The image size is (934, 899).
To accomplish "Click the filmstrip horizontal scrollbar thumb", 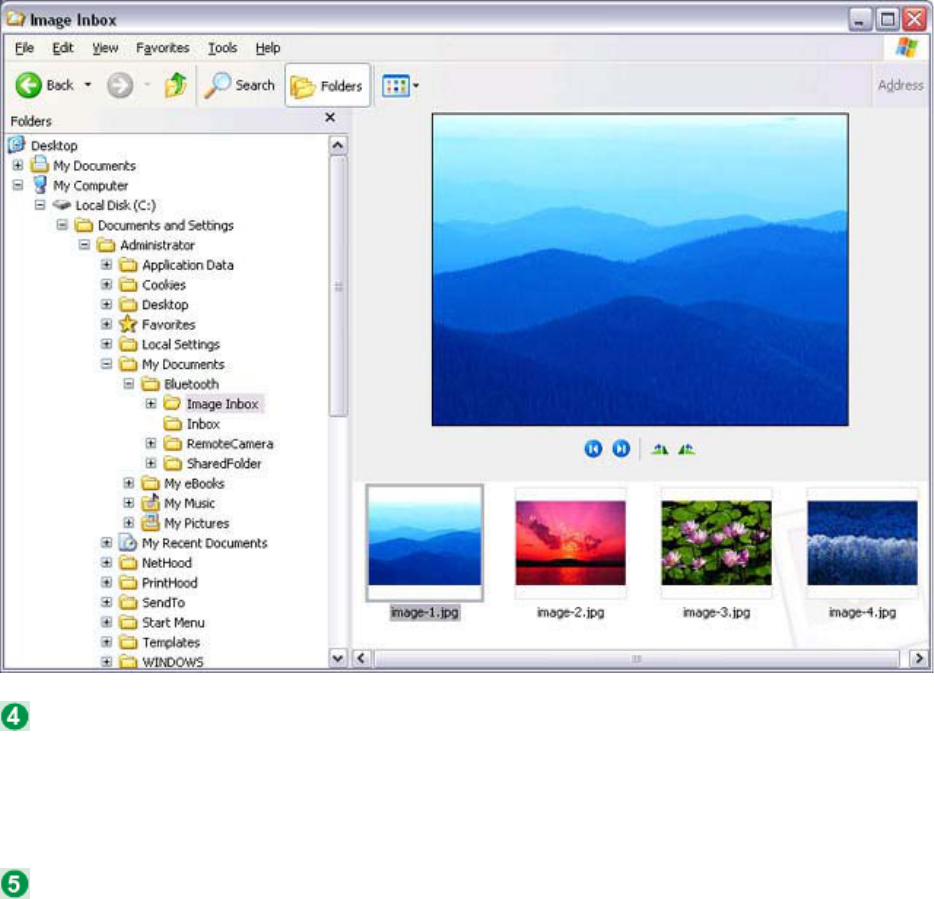I will 637,659.
